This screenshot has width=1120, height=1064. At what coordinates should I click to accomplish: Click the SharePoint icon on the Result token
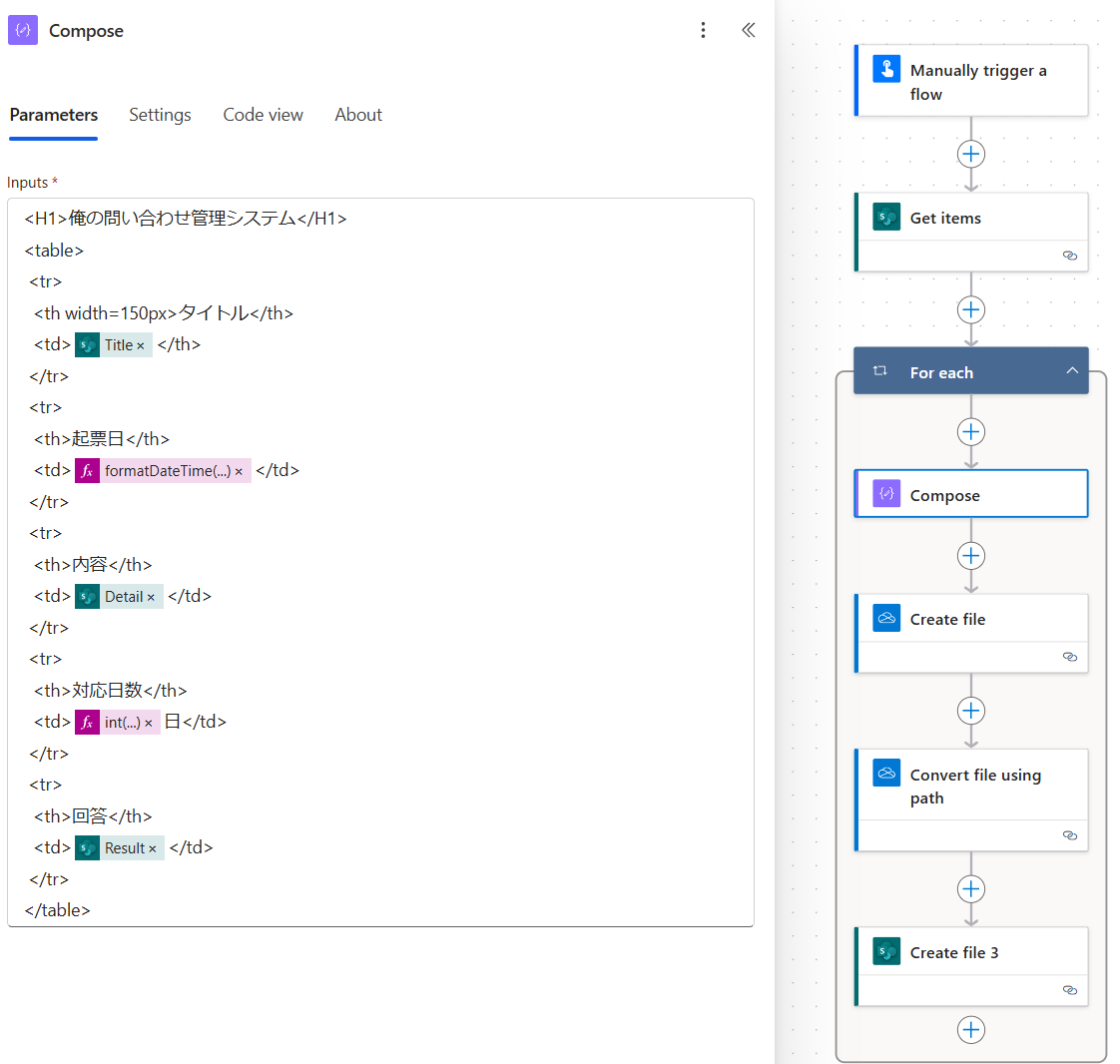pos(87,847)
